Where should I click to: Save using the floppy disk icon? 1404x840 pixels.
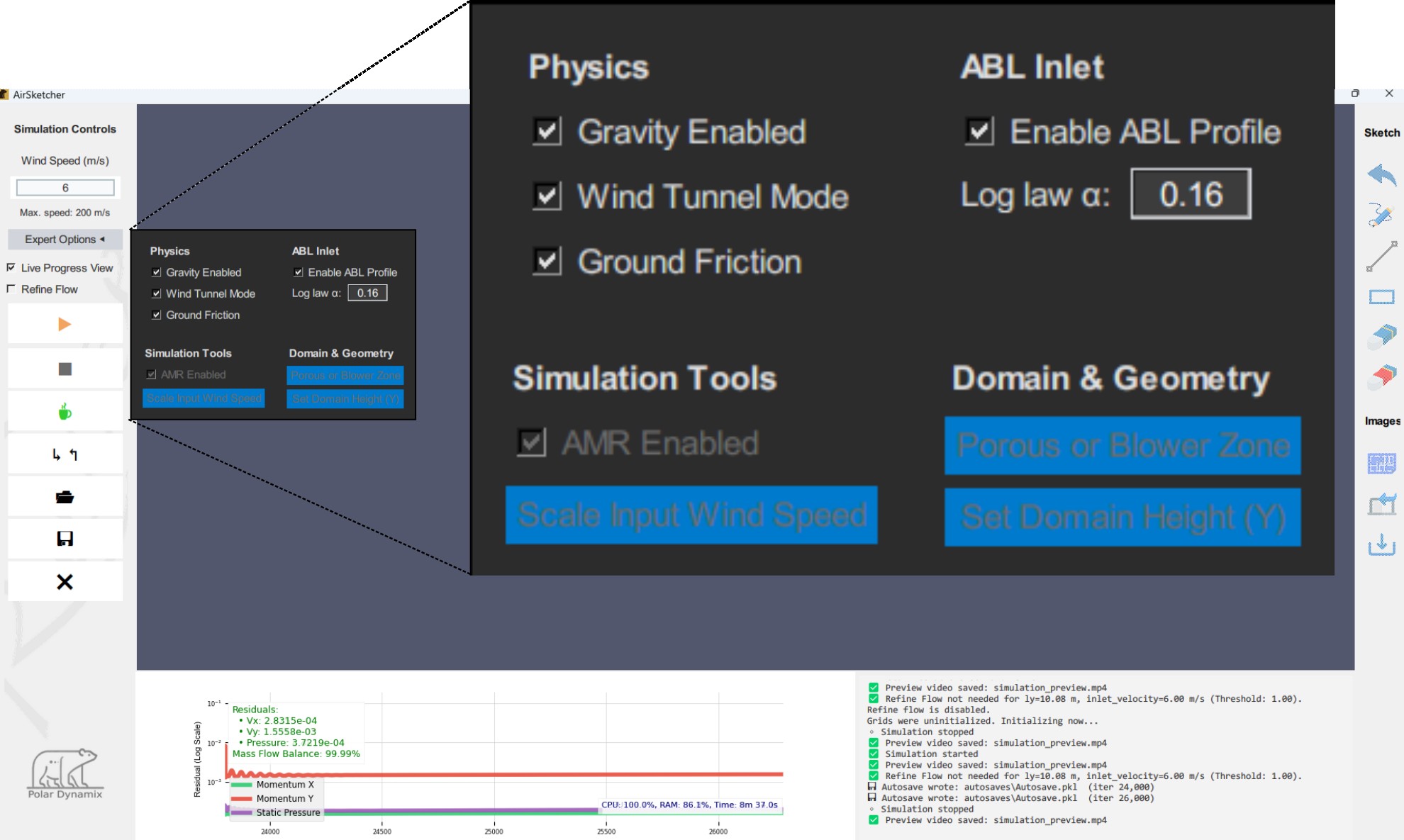pyautogui.click(x=65, y=539)
